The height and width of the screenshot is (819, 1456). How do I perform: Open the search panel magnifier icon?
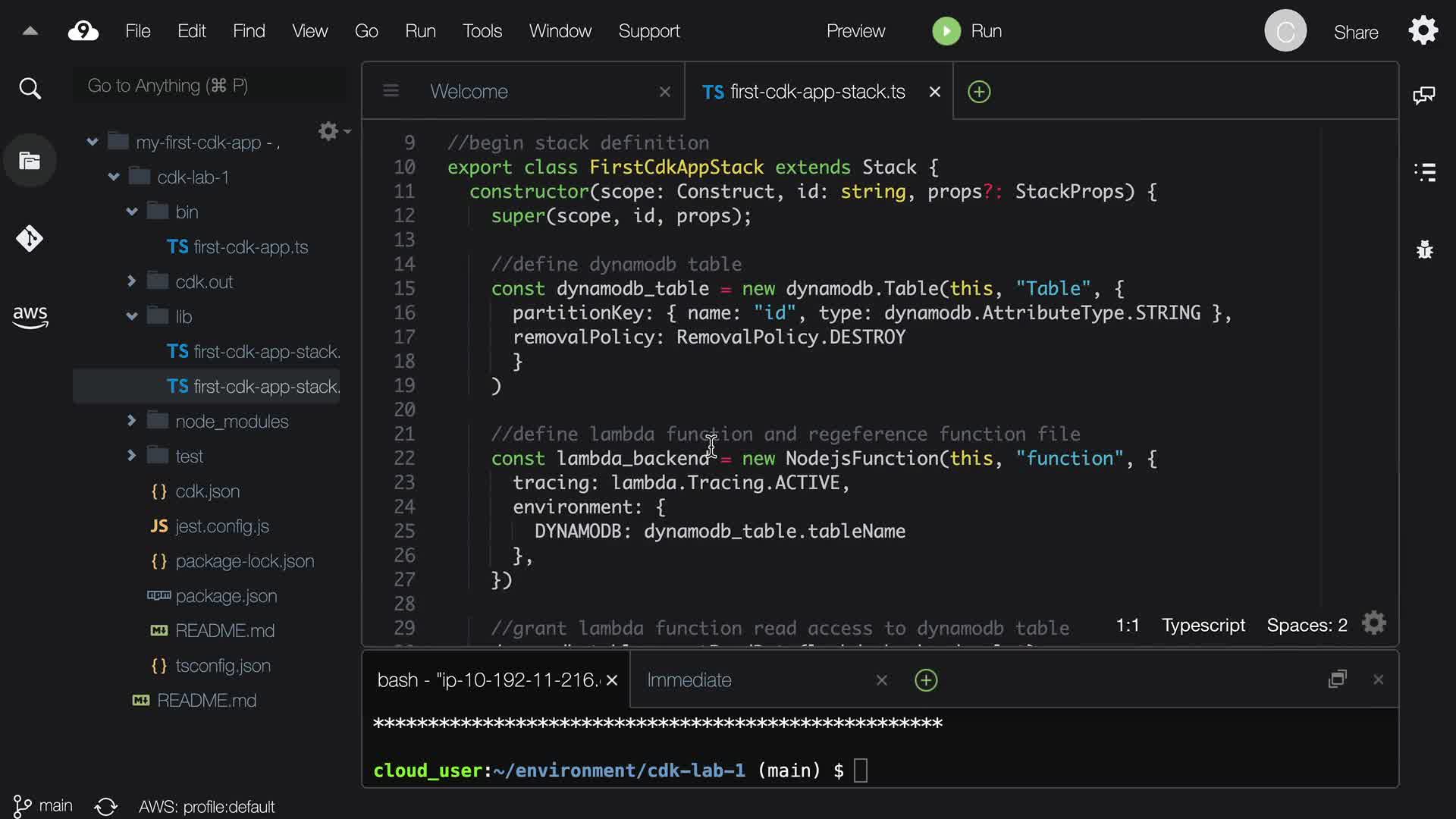30,89
